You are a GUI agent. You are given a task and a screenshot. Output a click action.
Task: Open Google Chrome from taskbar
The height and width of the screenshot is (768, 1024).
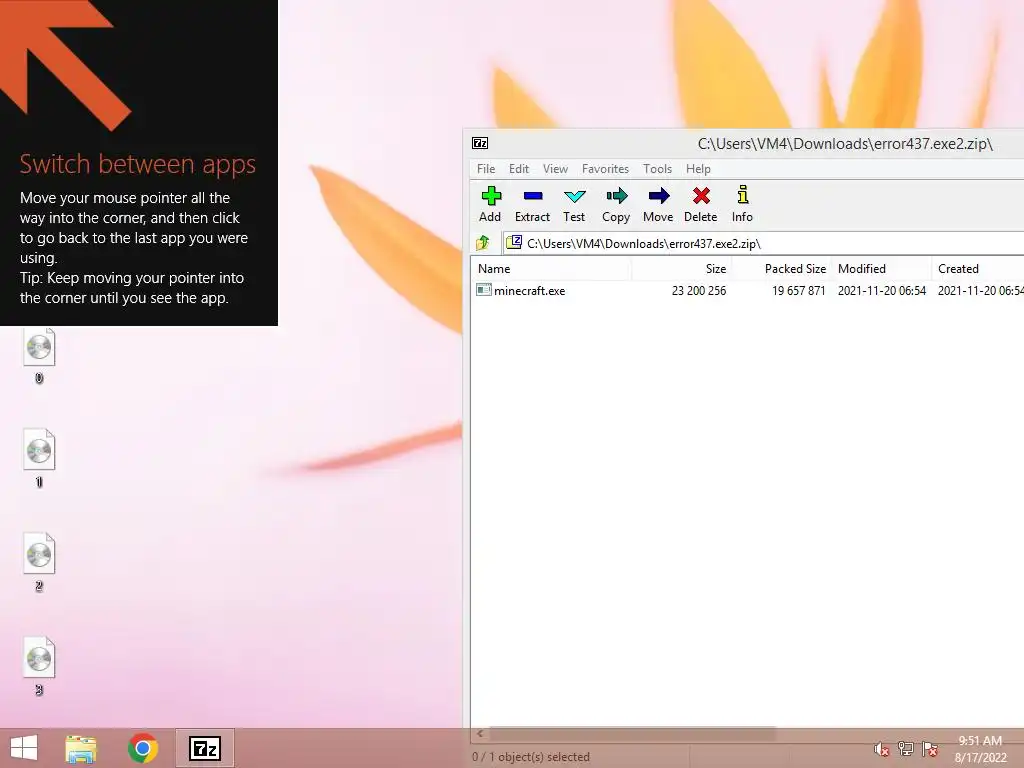tap(143, 748)
